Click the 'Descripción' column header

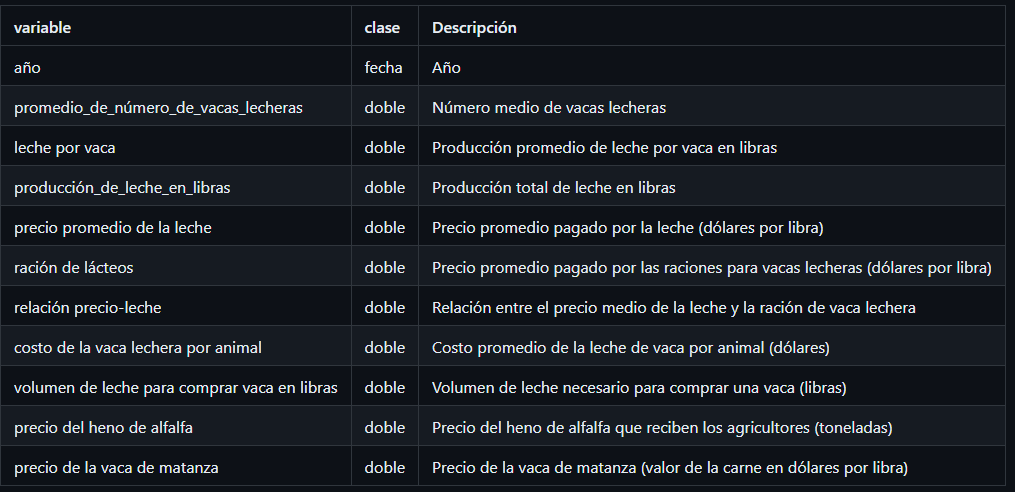474,28
